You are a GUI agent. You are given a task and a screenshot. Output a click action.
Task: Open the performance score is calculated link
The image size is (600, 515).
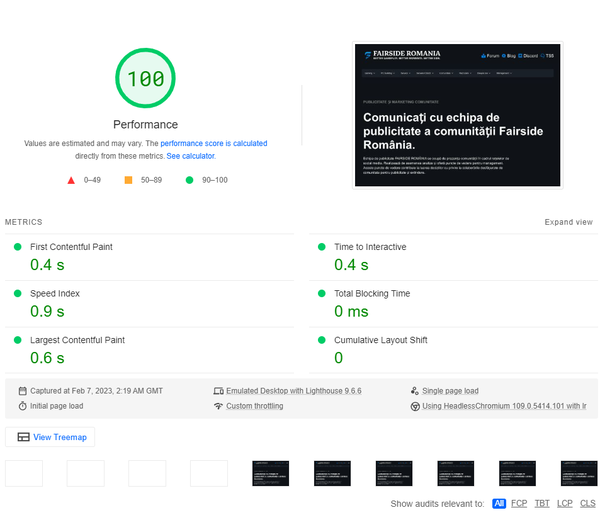pyautogui.click(x=214, y=143)
